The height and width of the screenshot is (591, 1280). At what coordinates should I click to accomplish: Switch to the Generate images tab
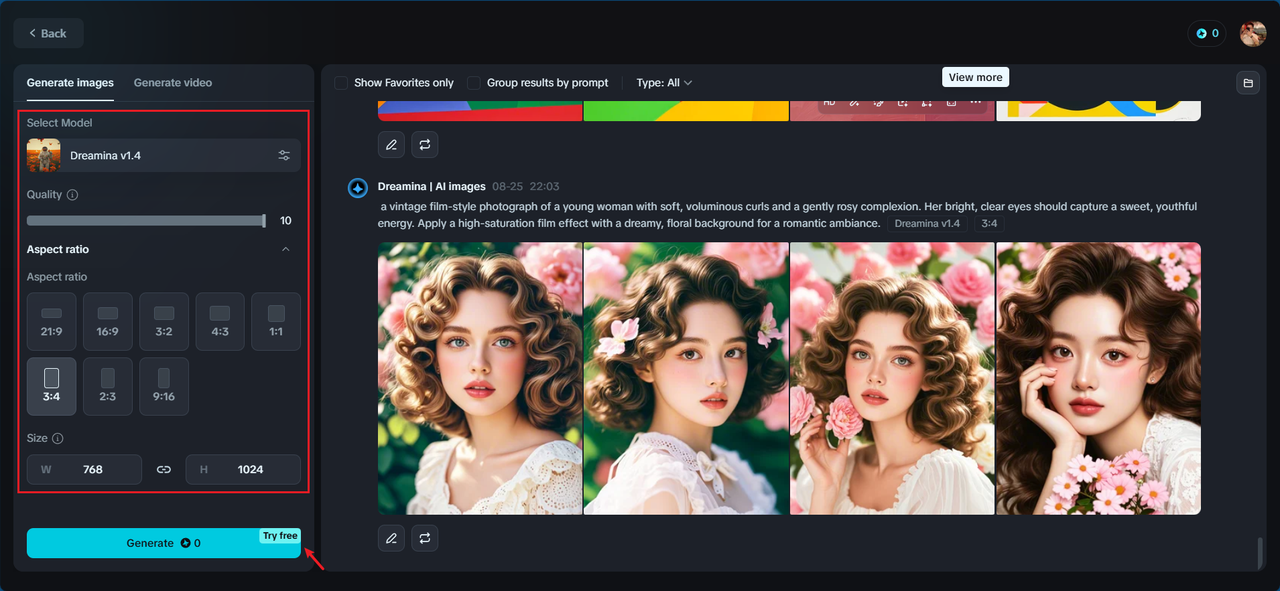70,83
